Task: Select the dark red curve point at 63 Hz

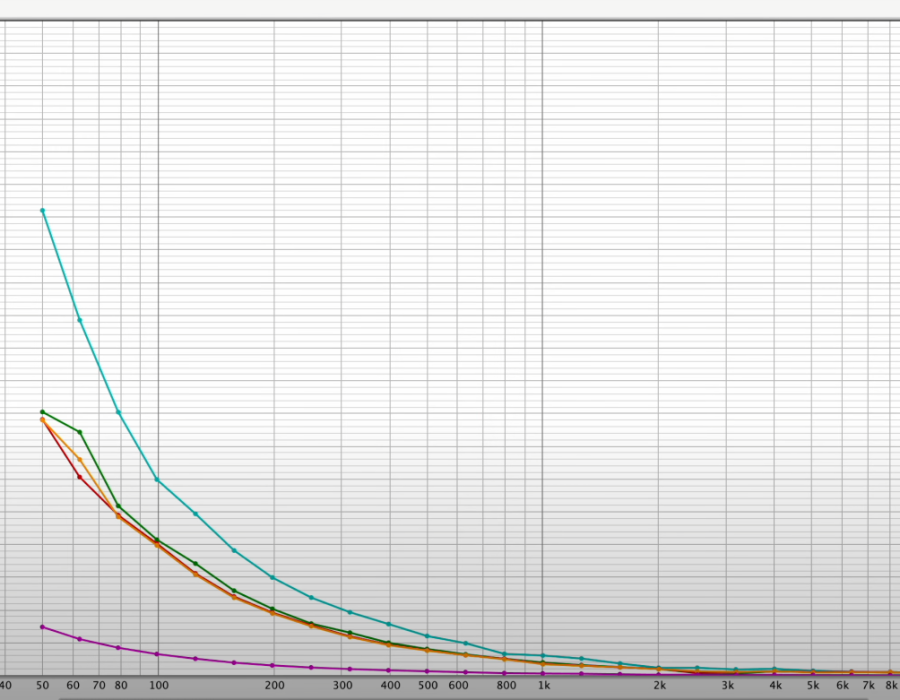Action: pos(80,477)
